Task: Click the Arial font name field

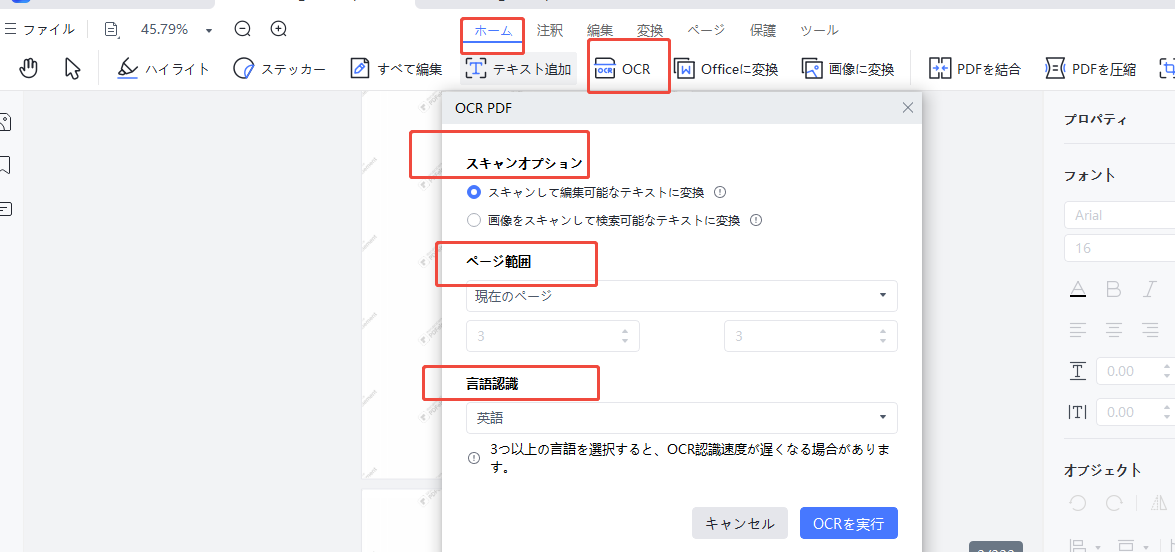Action: (1119, 215)
